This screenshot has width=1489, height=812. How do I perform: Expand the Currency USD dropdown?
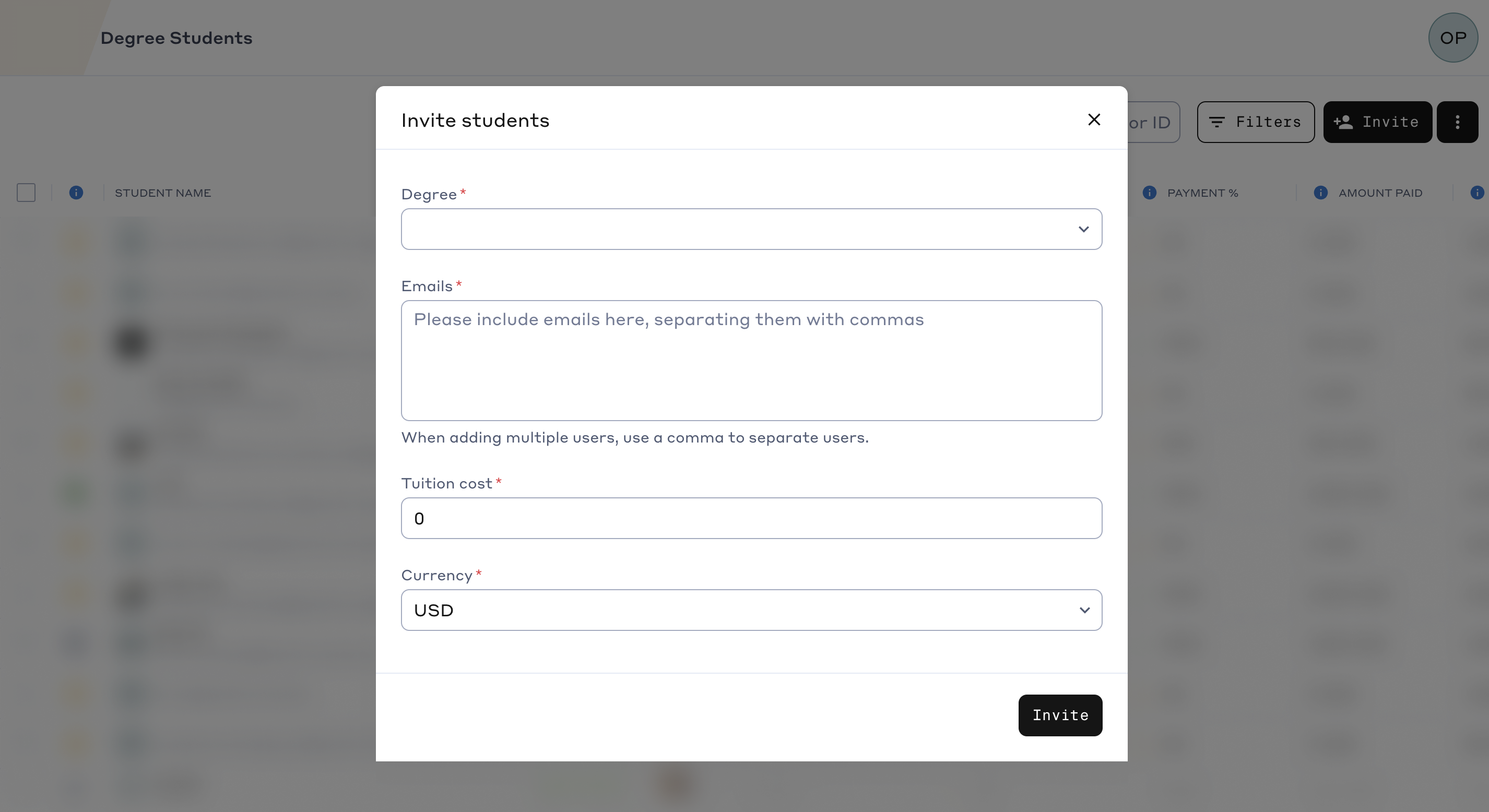click(751, 610)
